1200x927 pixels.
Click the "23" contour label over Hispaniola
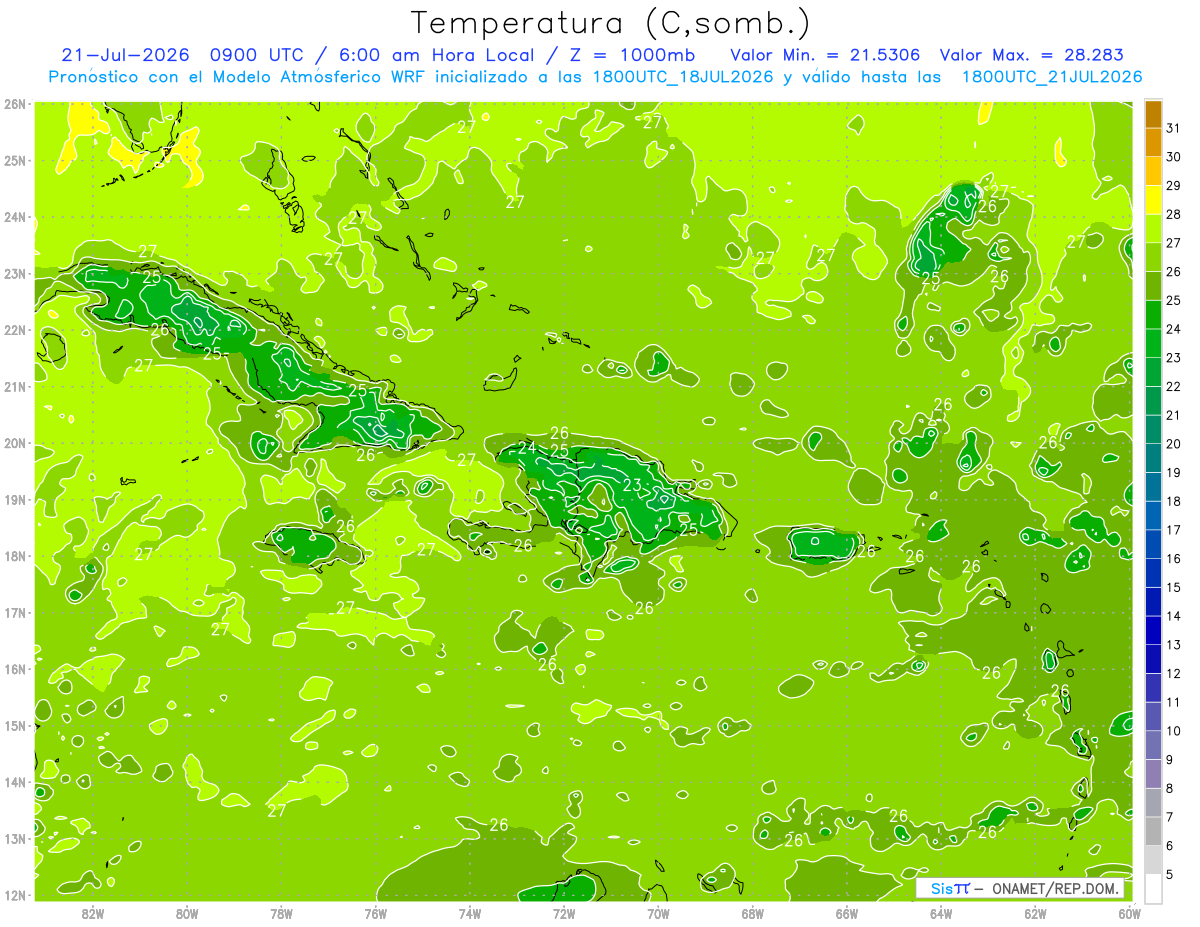point(632,486)
